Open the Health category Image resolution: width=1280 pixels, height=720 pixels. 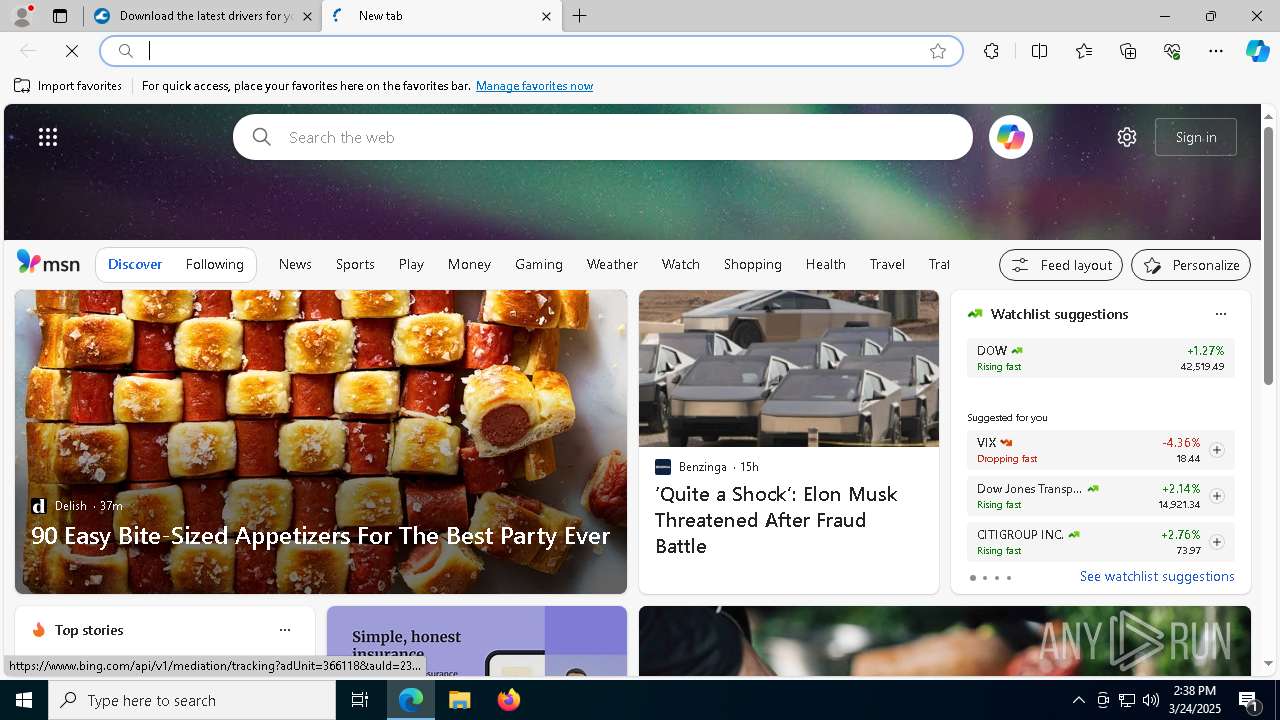[826, 264]
